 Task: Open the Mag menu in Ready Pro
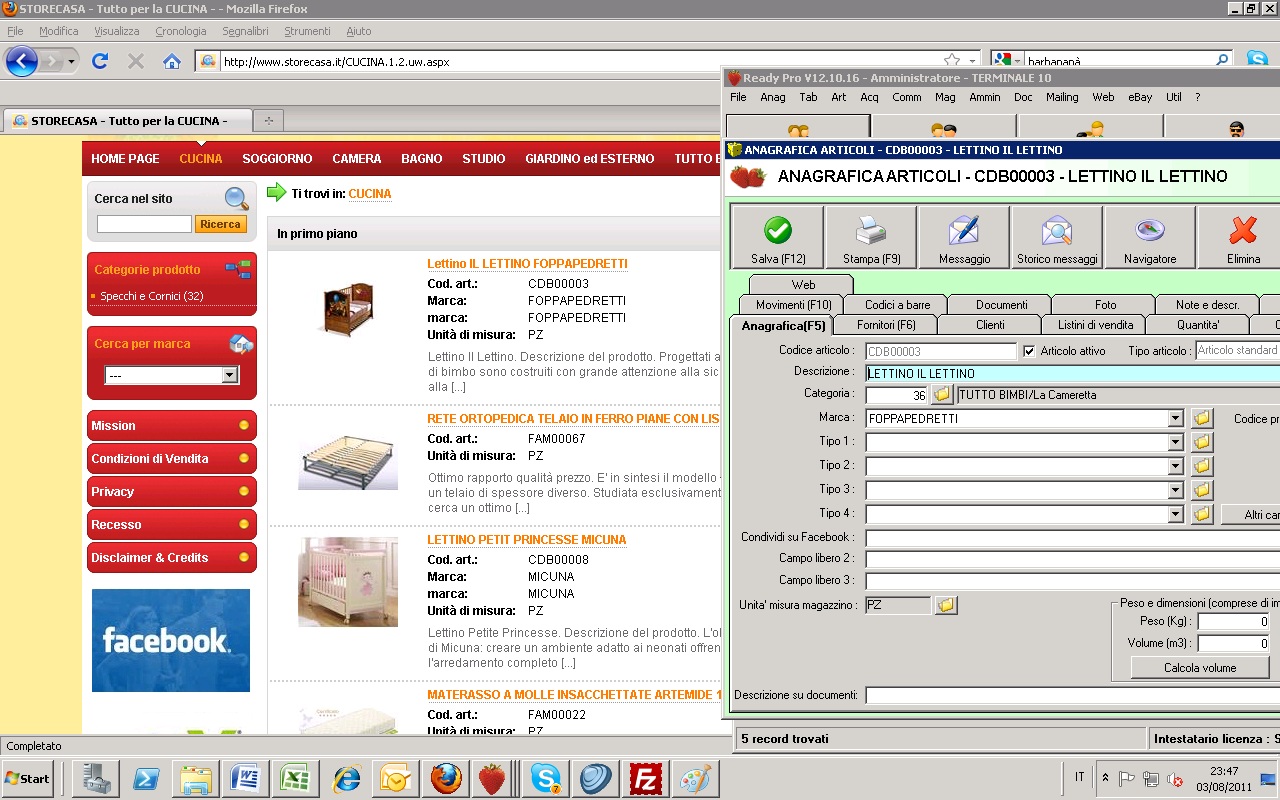tap(945, 97)
